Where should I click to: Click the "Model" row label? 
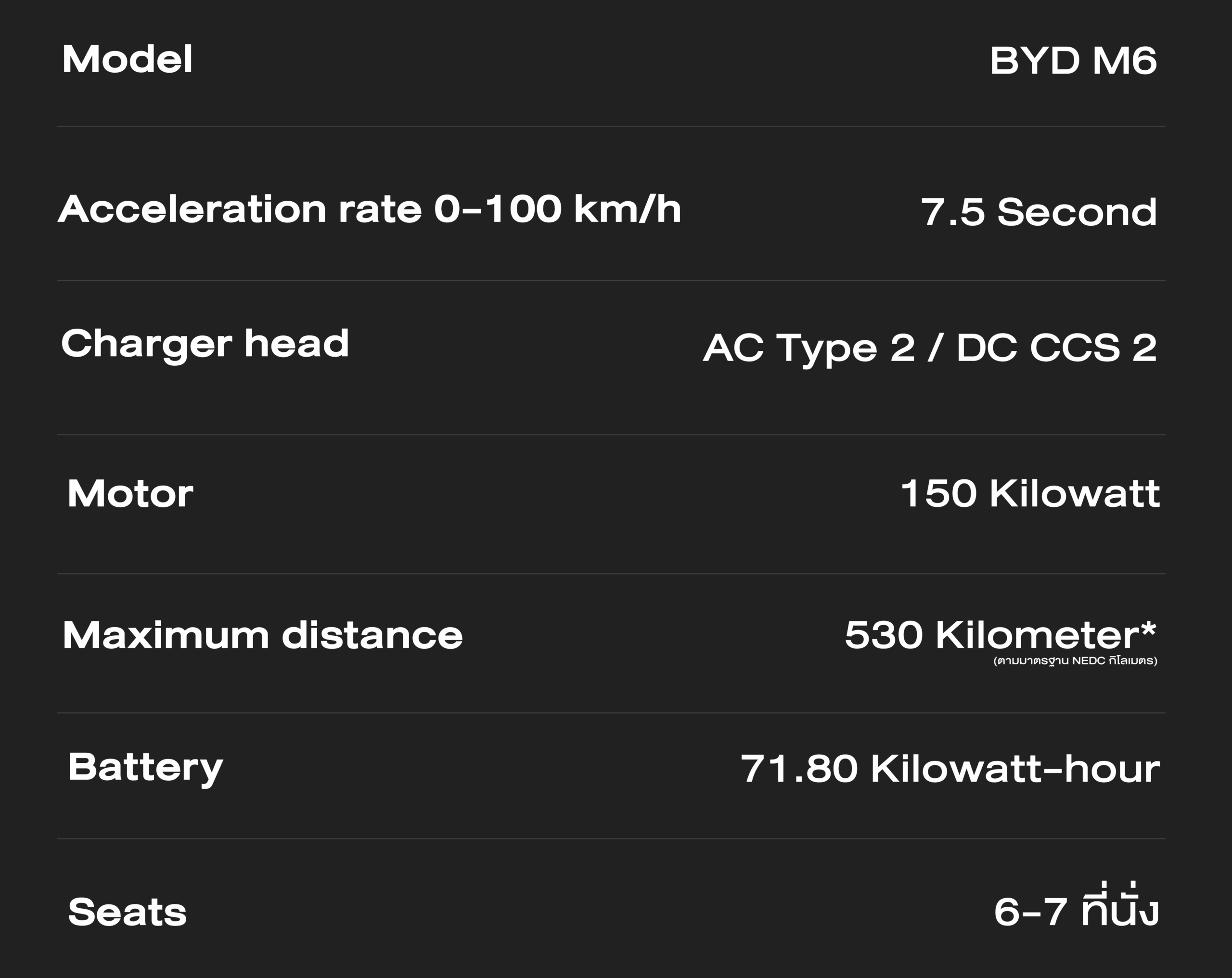[x=127, y=59]
